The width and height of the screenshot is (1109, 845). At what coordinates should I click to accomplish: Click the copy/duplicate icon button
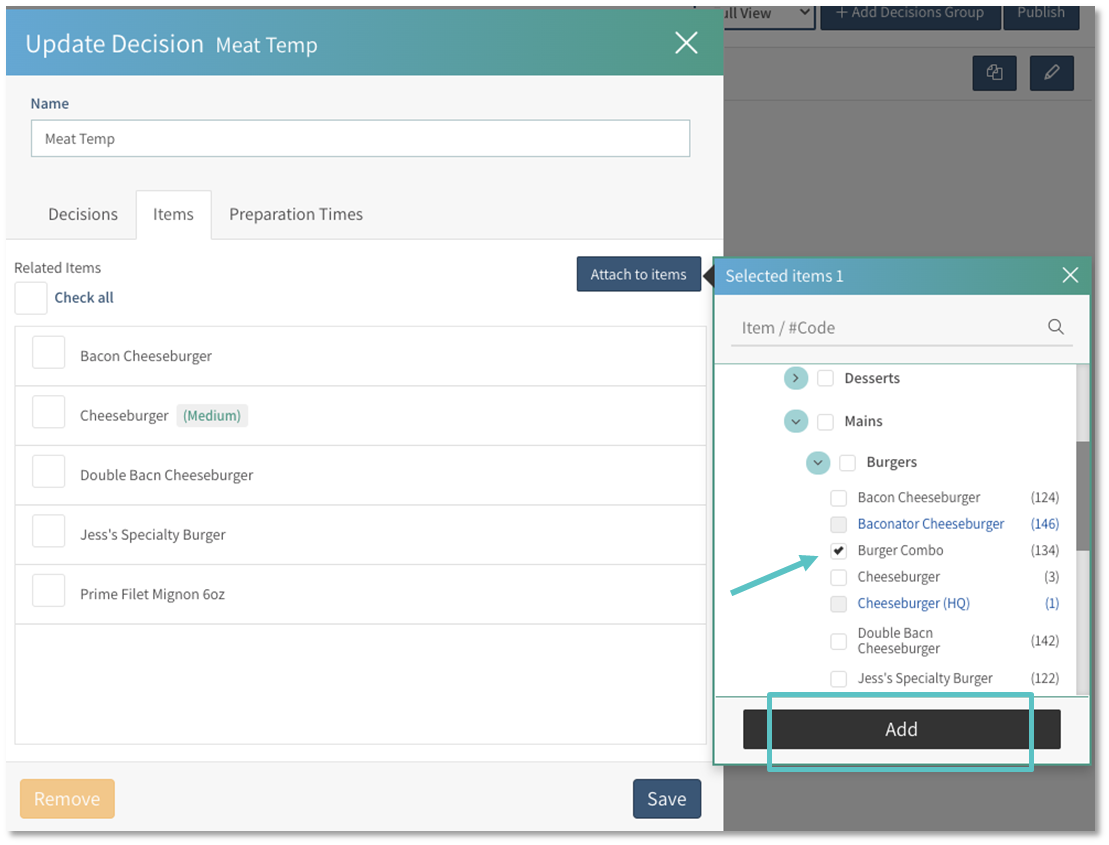pos(994,73)
